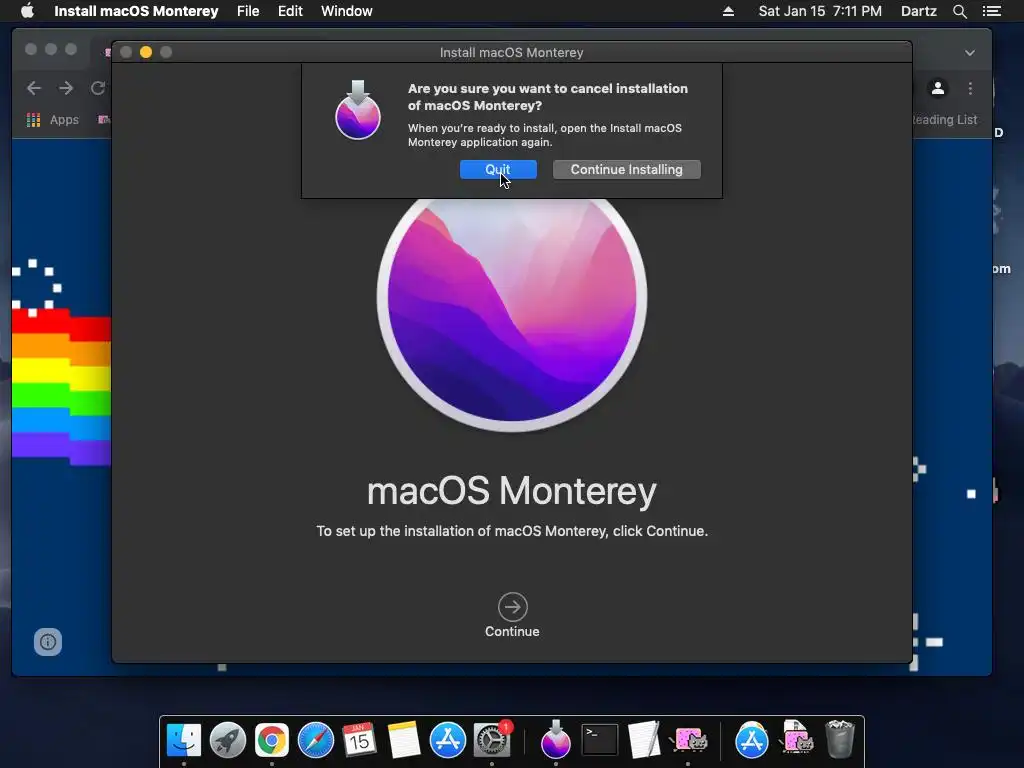Click the Chrome forward arrow
The width and height of the screenshot is (1024, 768).
pyautogui.click(x=66, y=88)
